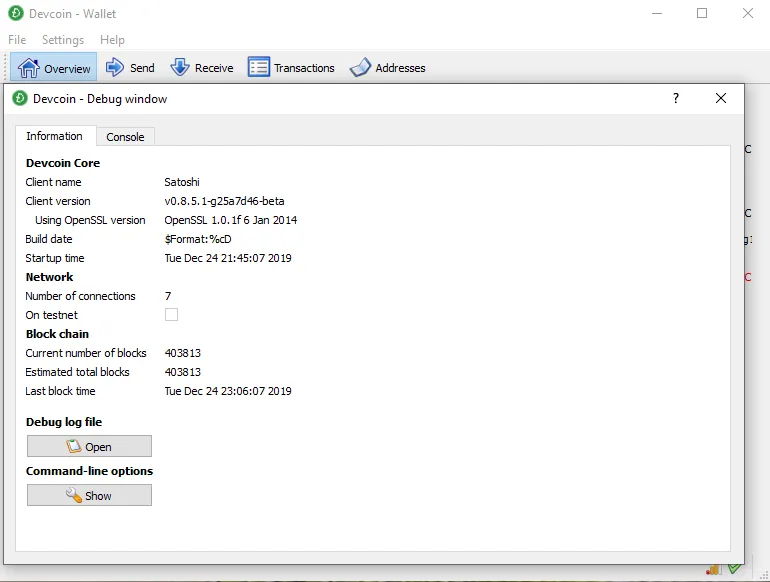Select the number of connections value 7
770x582 pixels.
pos(168,296)
